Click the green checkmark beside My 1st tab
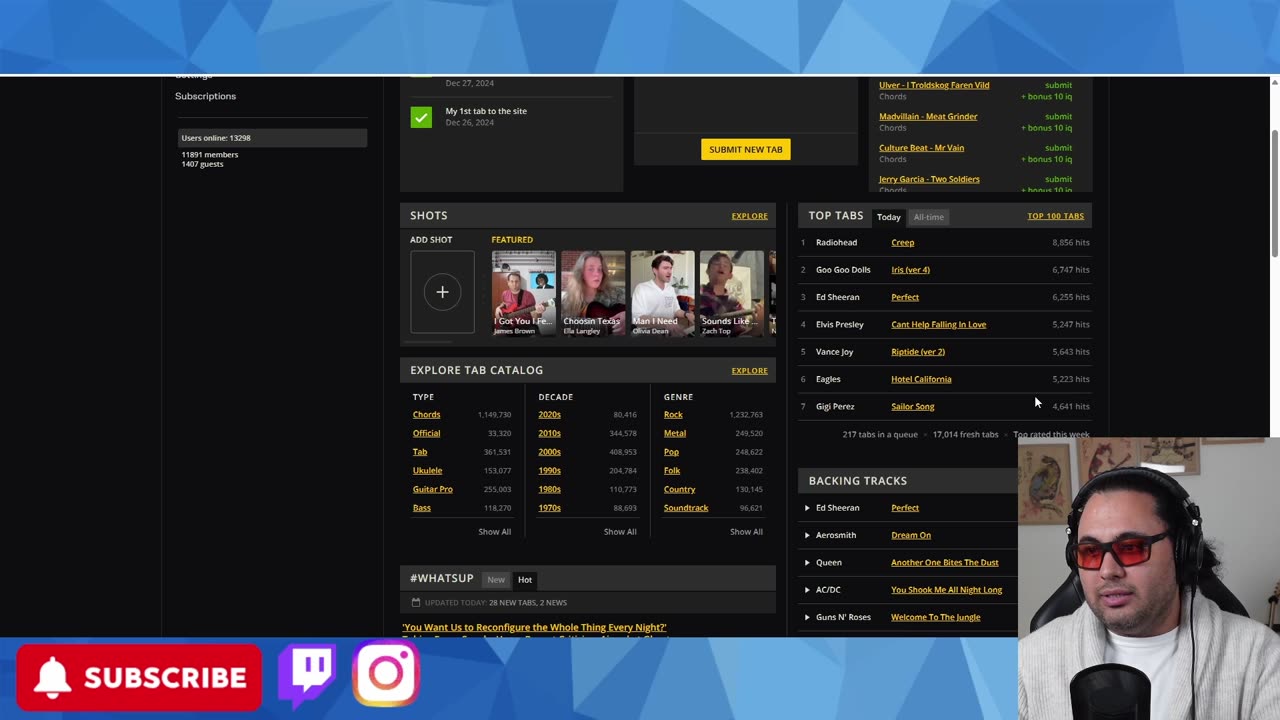The image size is (1280, 720). coord(421,117)
